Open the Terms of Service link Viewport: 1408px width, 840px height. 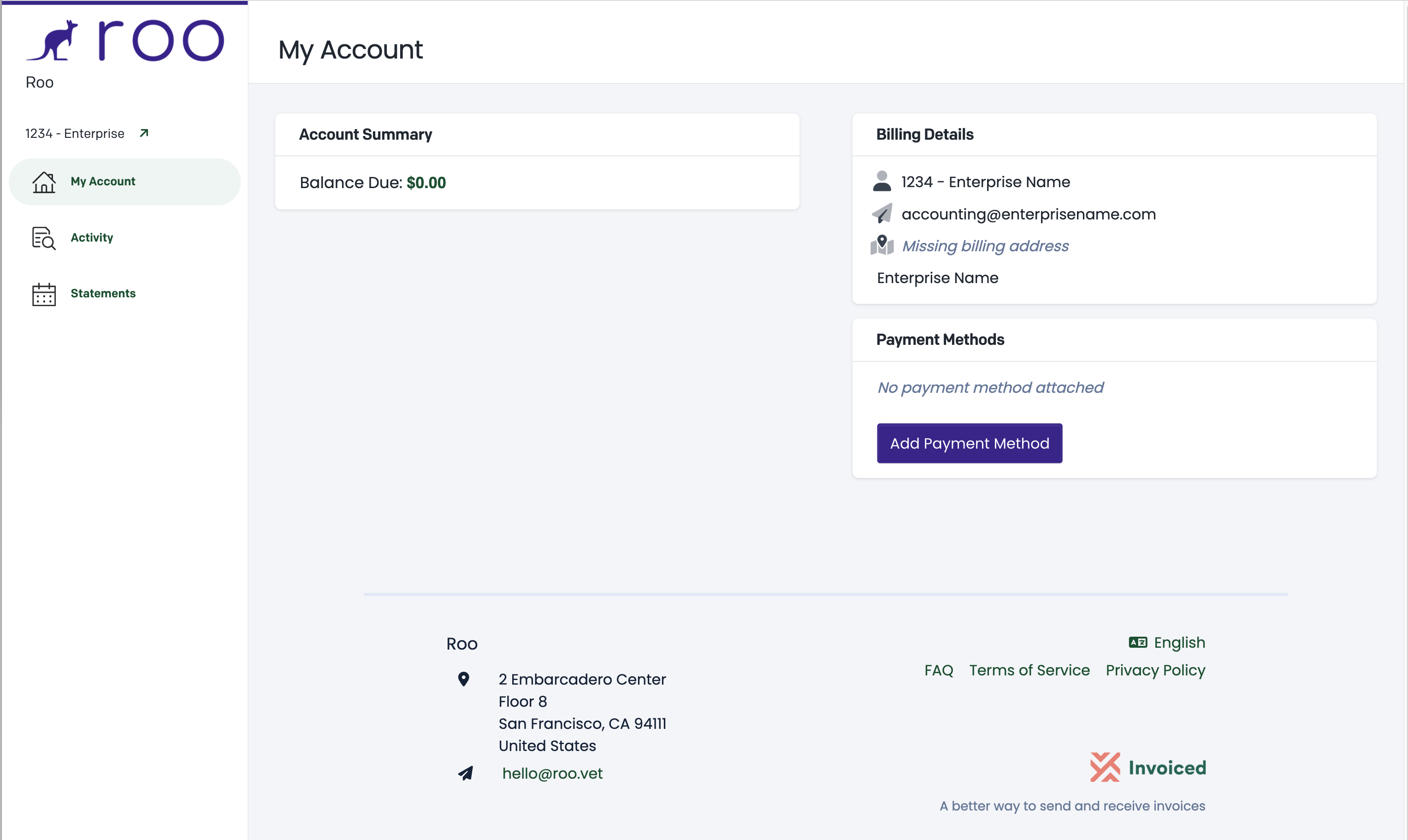point(1029,670)
